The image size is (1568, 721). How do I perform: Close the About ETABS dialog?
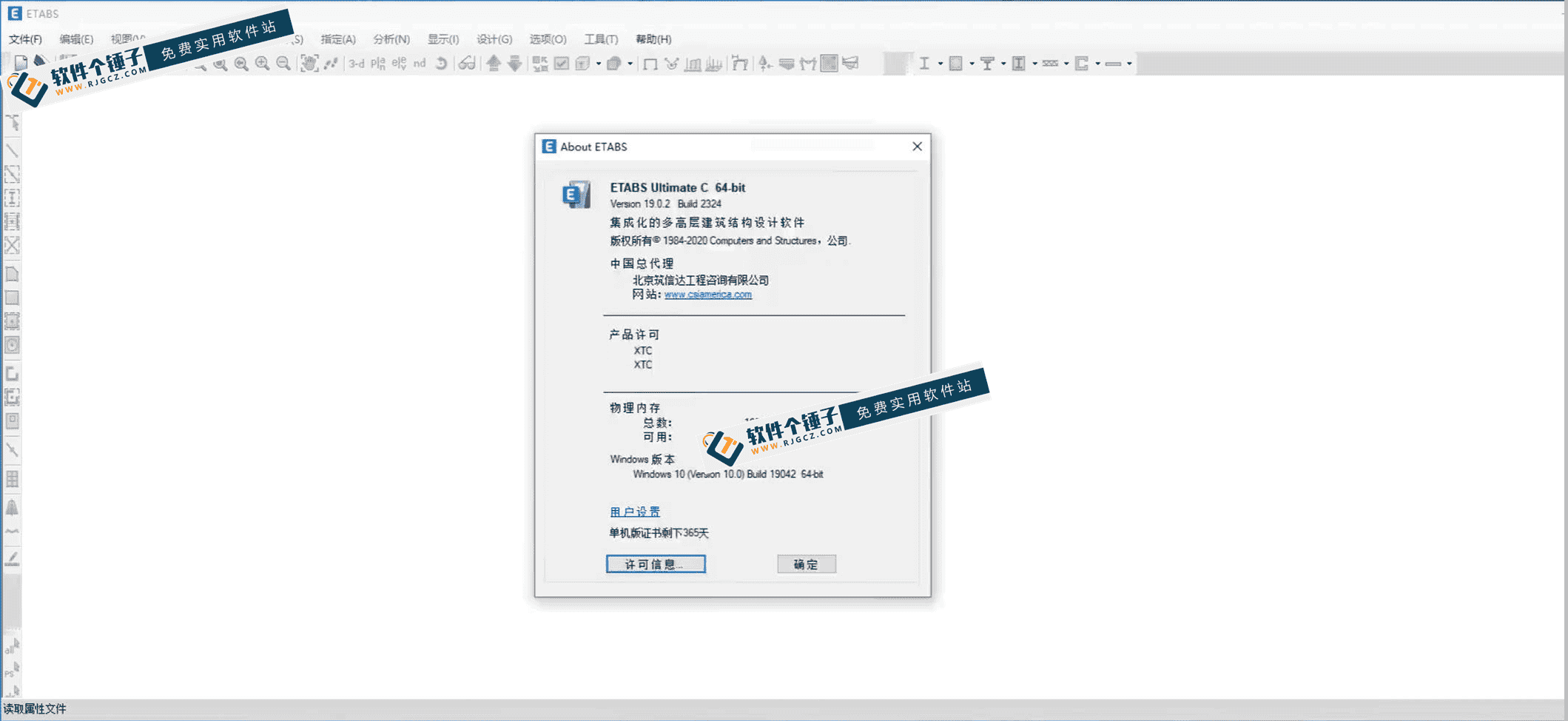coord(917,147)
